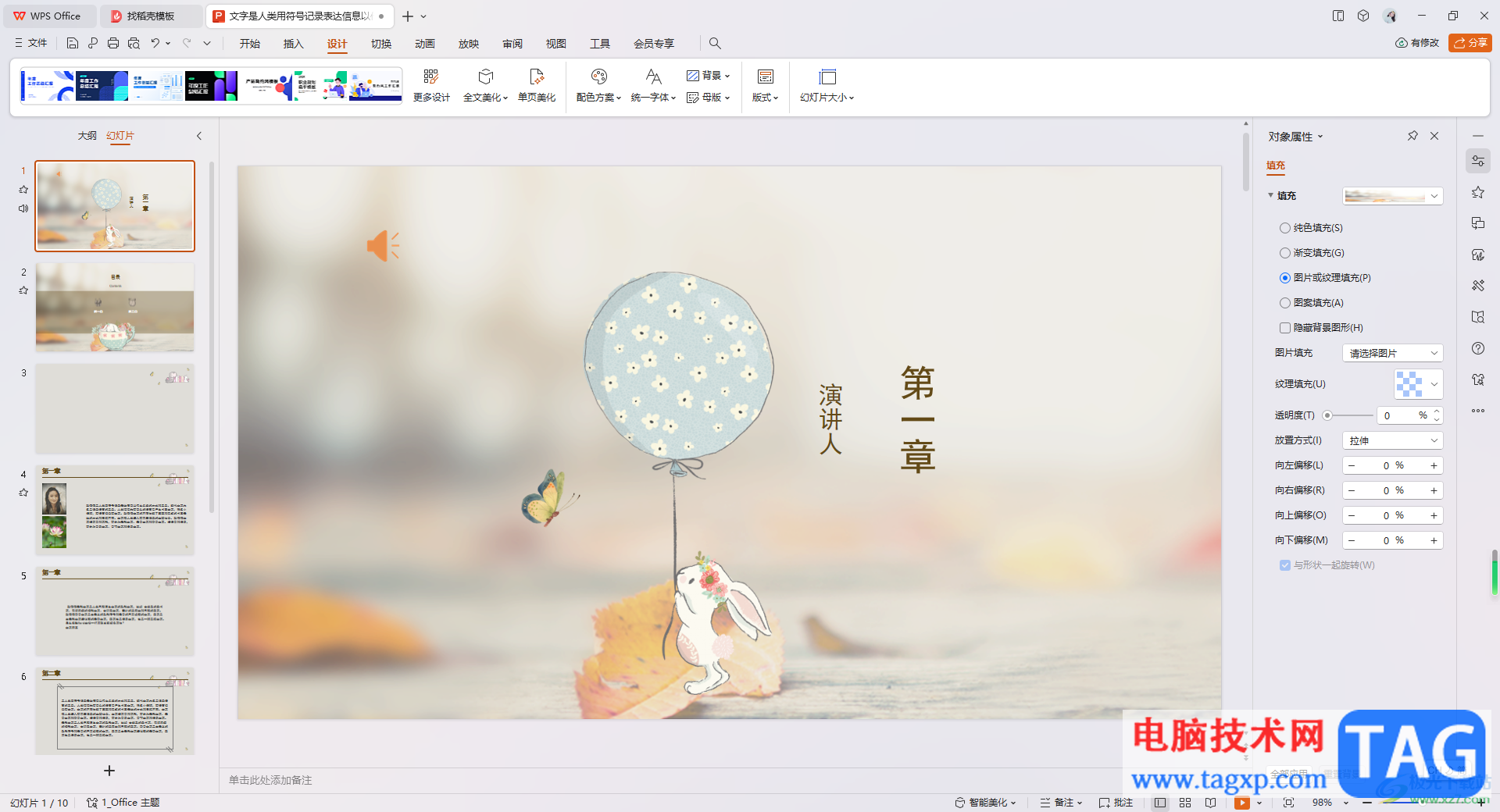1500x812 pixels.
Task: Increase 向左偏移 offset with plus
Action: point(1434,465)
